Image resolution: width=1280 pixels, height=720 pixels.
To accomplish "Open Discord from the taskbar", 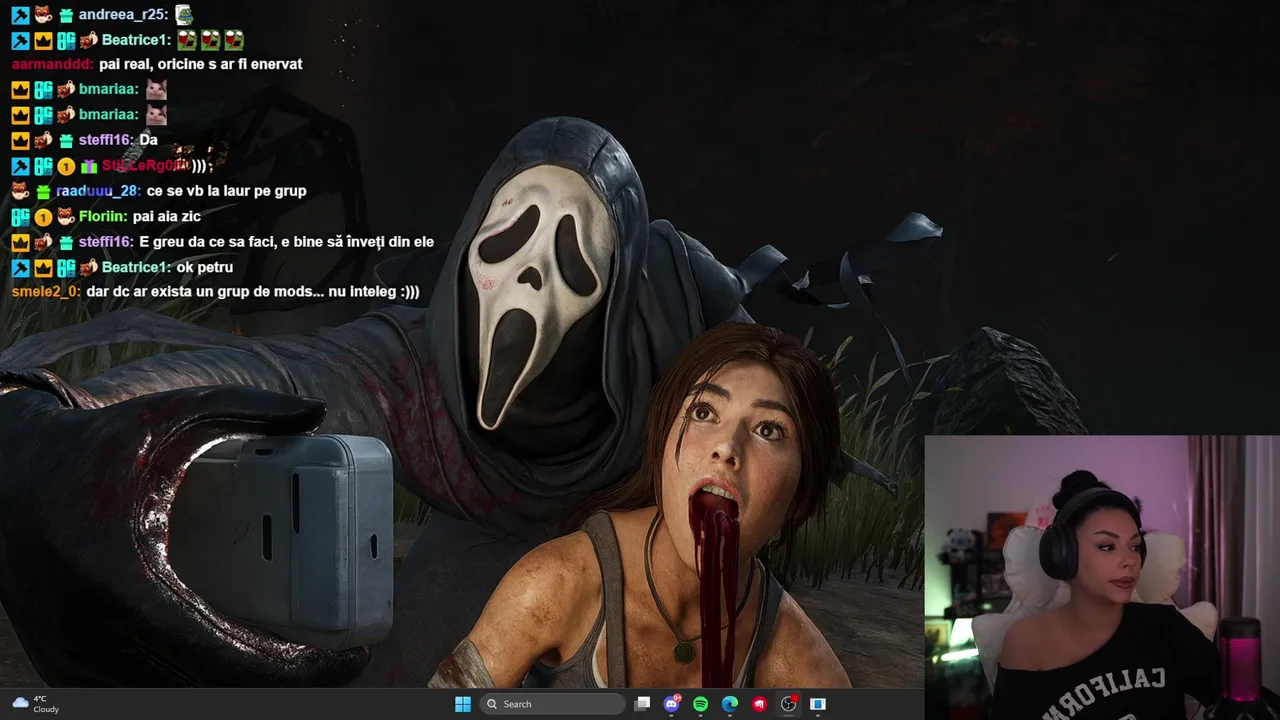I will 672,704.
